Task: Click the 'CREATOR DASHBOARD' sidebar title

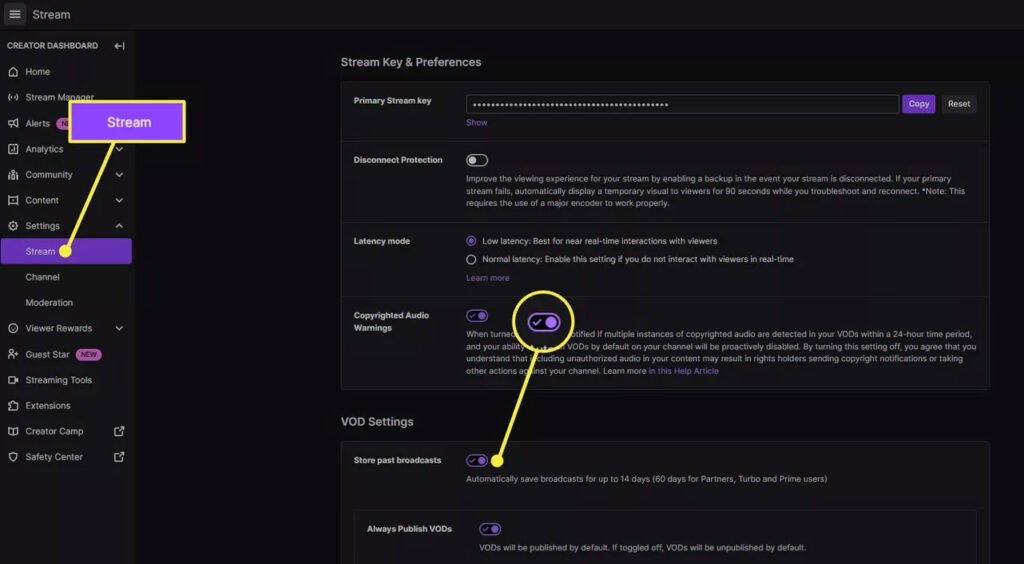Action: pyautogui.click(x=52, y=46)
